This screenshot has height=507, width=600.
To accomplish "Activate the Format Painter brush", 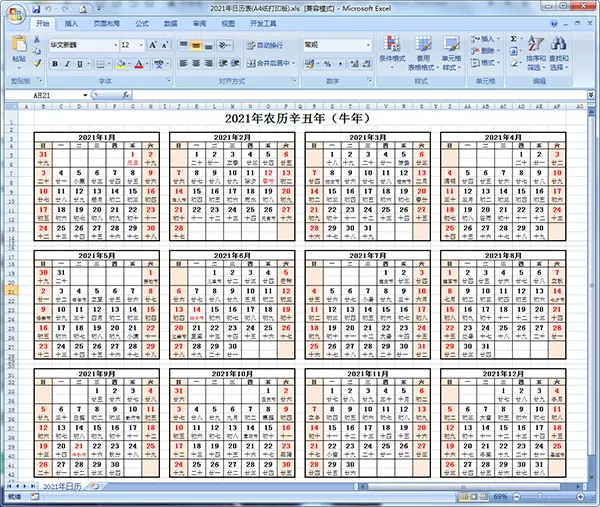I will [37, 63].
